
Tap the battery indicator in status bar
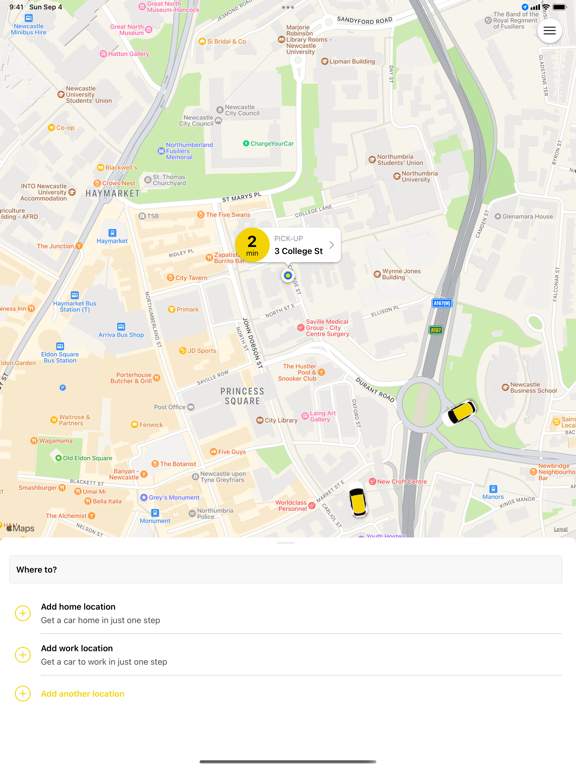(560, 7)
